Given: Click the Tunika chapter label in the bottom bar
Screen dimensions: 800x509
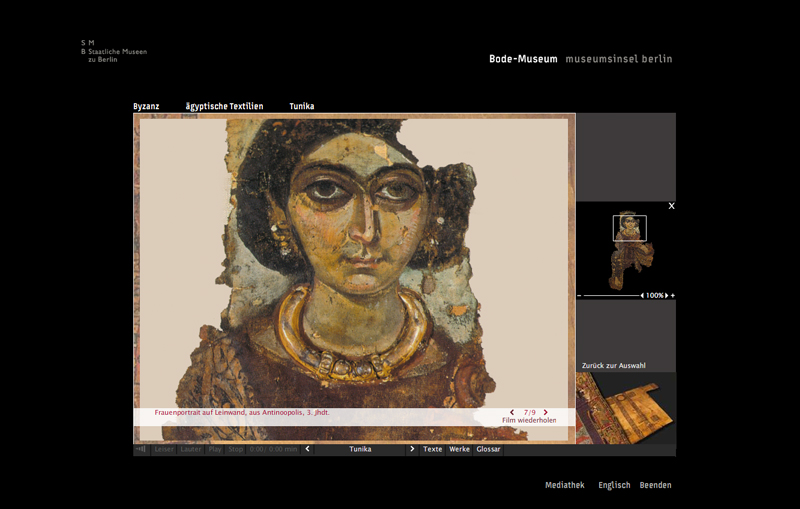Looking at the screenshot, I should tap(360, 449).
